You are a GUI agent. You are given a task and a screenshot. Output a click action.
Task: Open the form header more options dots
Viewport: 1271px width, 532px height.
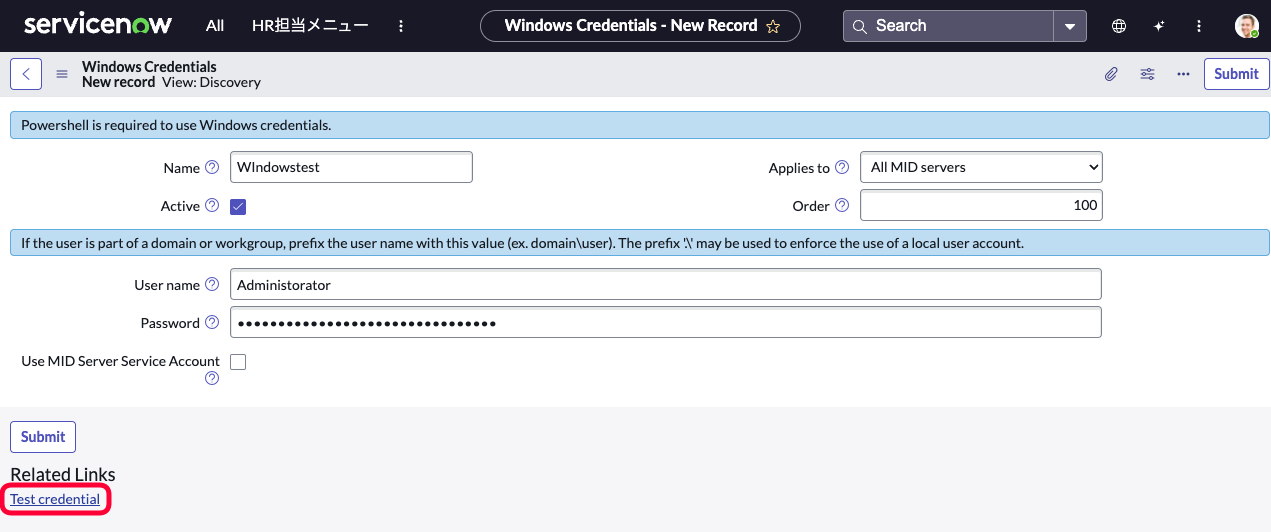click(1183, 74)
